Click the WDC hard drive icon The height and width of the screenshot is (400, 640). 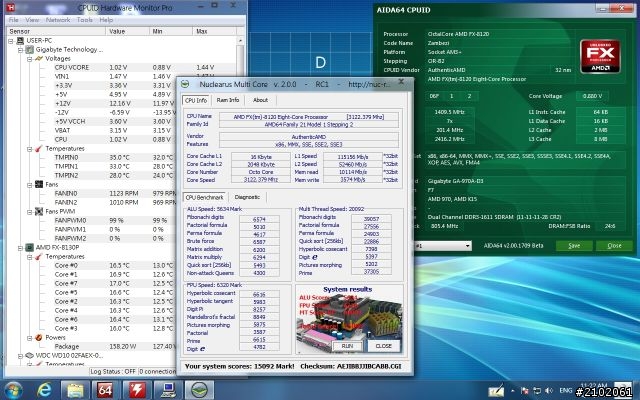[x=29, y=356]
